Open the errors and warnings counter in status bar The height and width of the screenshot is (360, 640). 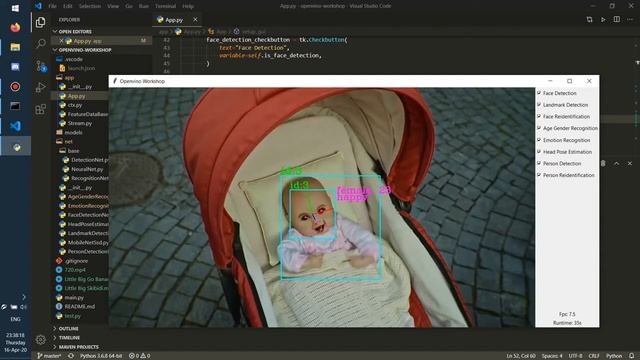coord(140,356)
